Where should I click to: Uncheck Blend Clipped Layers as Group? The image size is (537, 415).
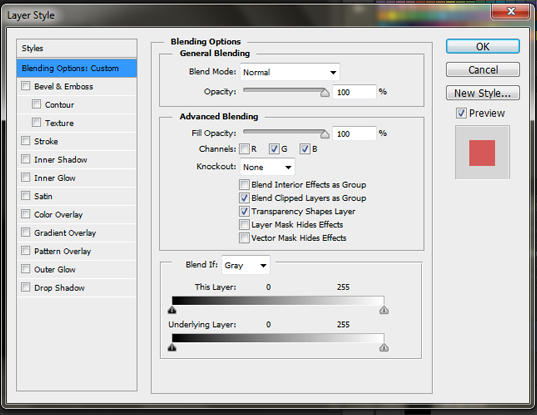pyautogui.click(x=244, y=198)
